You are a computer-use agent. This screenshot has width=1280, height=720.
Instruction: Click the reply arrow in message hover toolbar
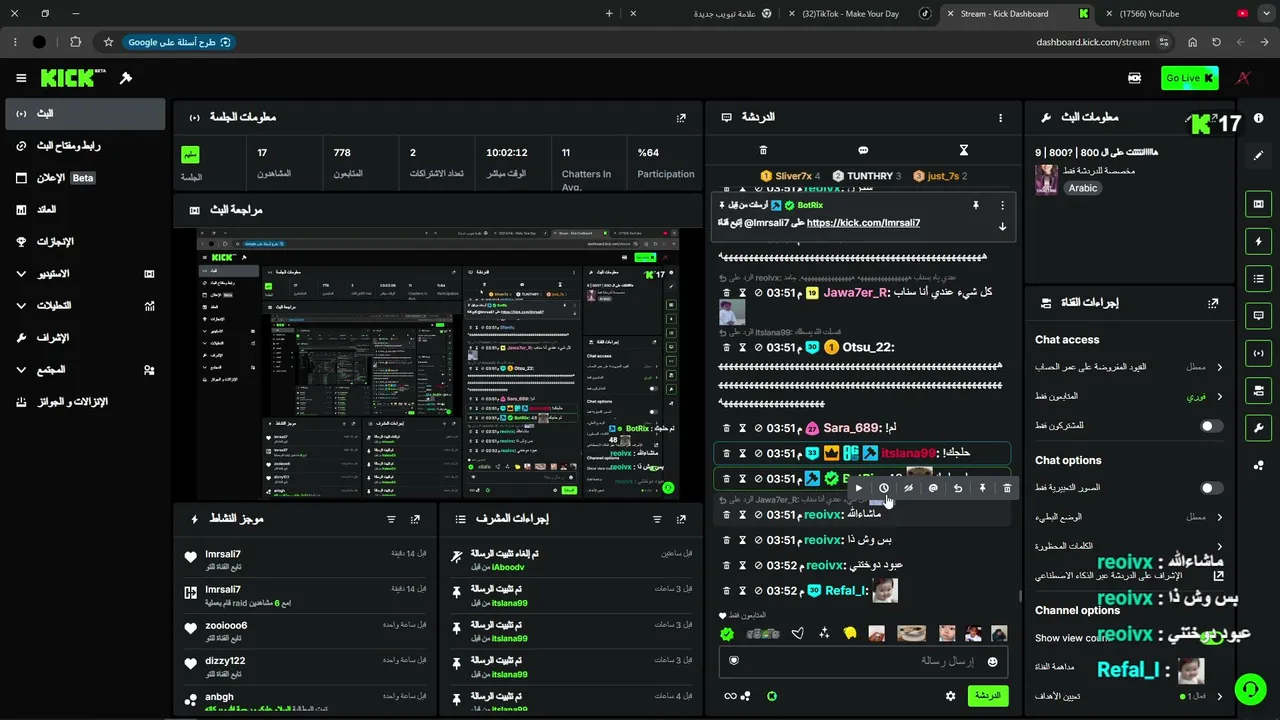tap(958, 488)
